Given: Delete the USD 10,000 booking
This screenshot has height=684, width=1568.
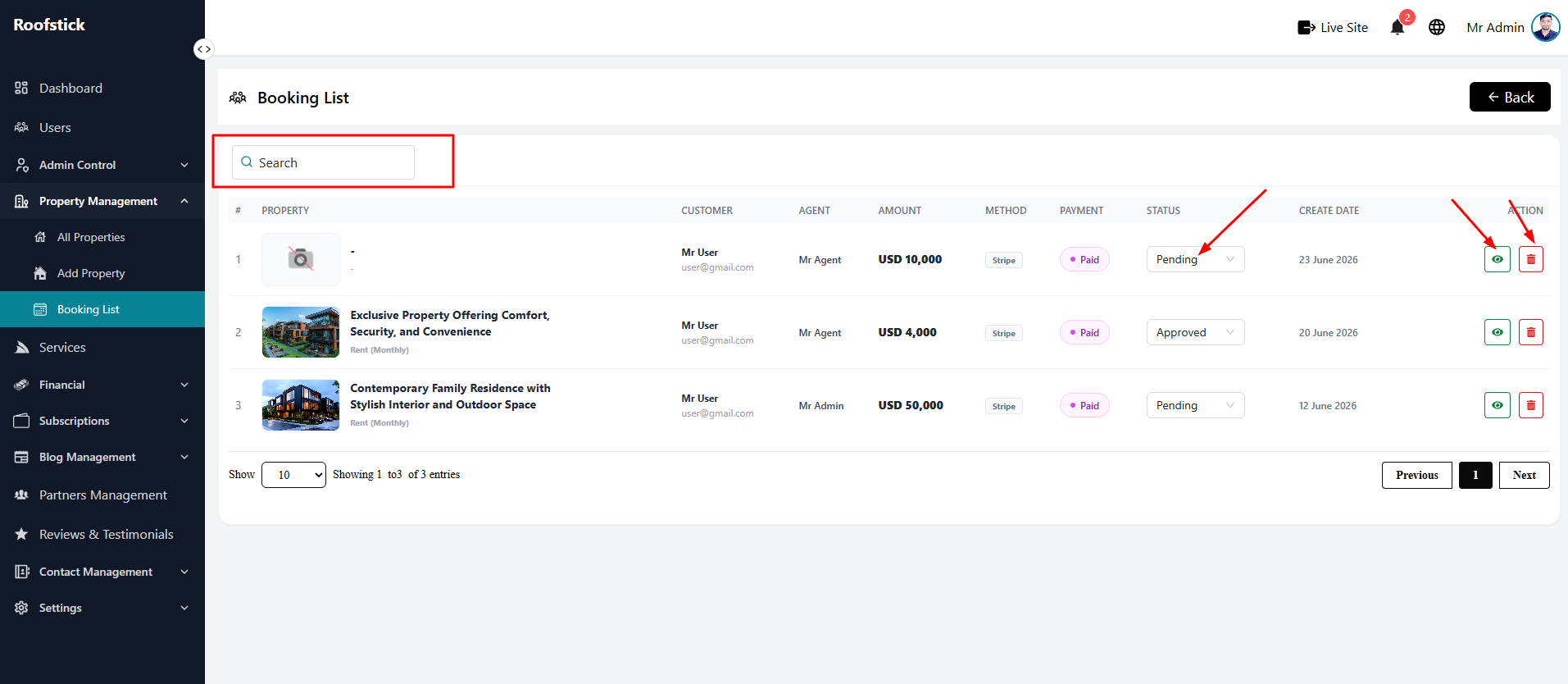Looking at the screenshot, I should click(x=1530, y=259).
